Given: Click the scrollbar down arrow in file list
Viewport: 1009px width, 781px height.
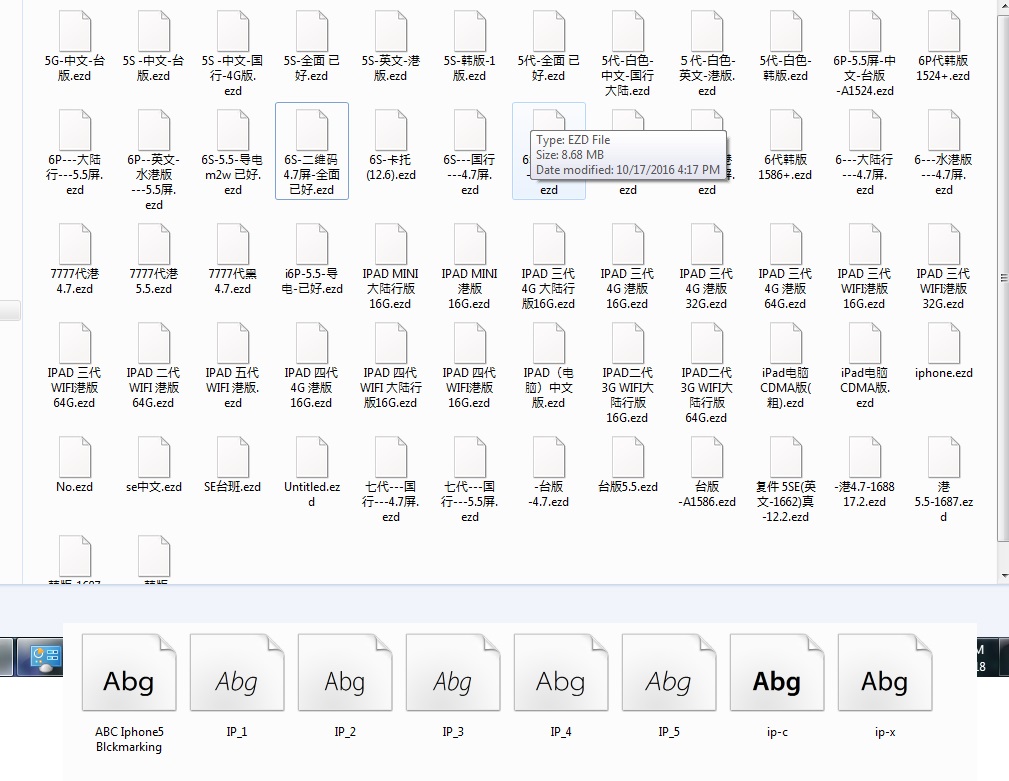Looking at the screenshot, I should (x=1003, y=573).
